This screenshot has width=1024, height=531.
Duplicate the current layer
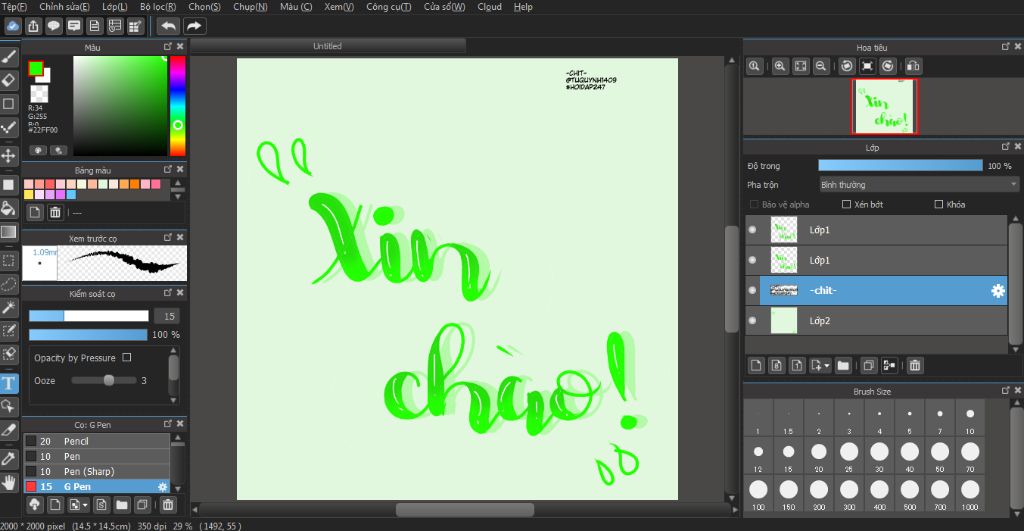(868, 366)
